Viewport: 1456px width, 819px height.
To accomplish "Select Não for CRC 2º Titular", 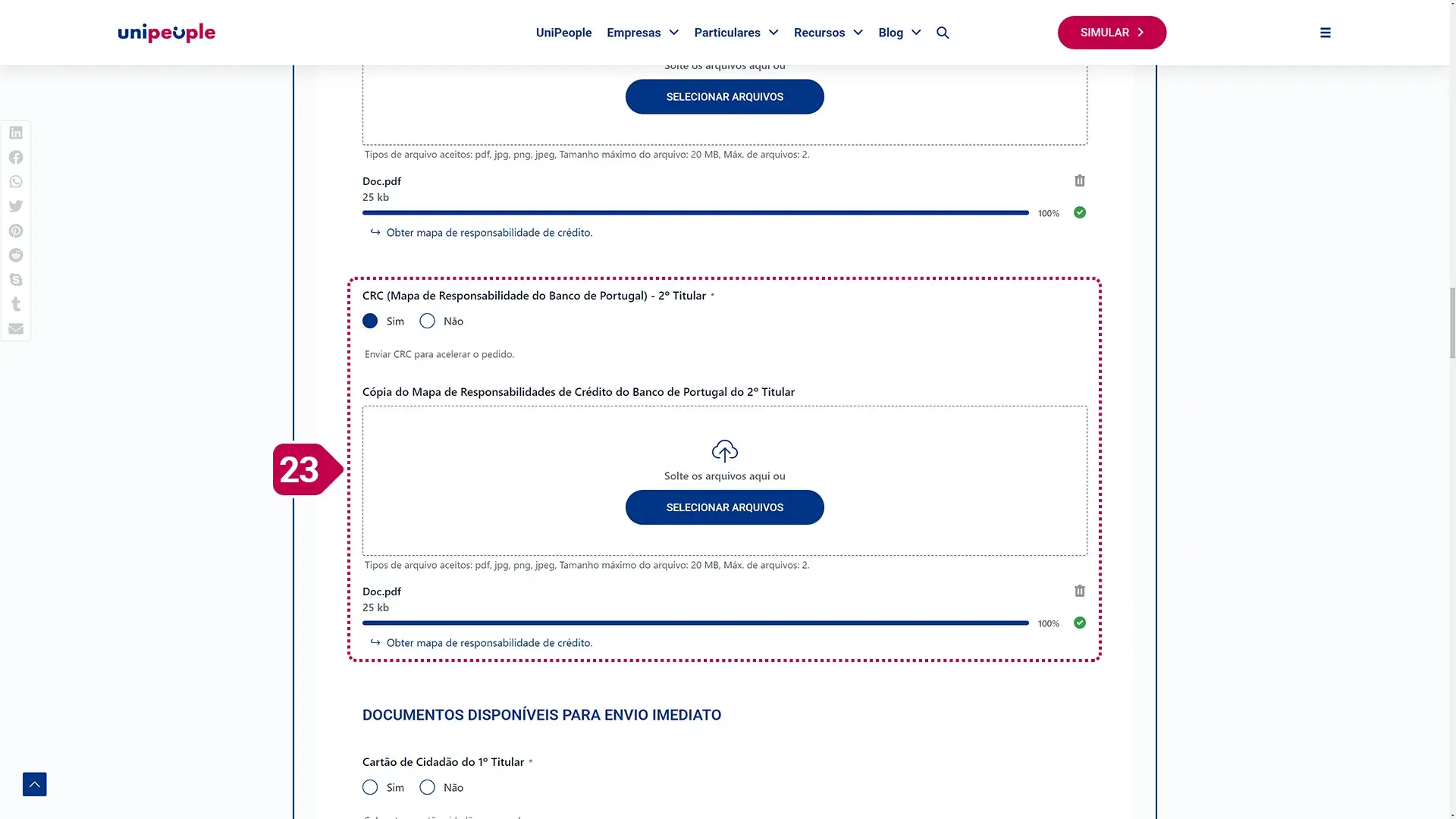I will [428, 322].
